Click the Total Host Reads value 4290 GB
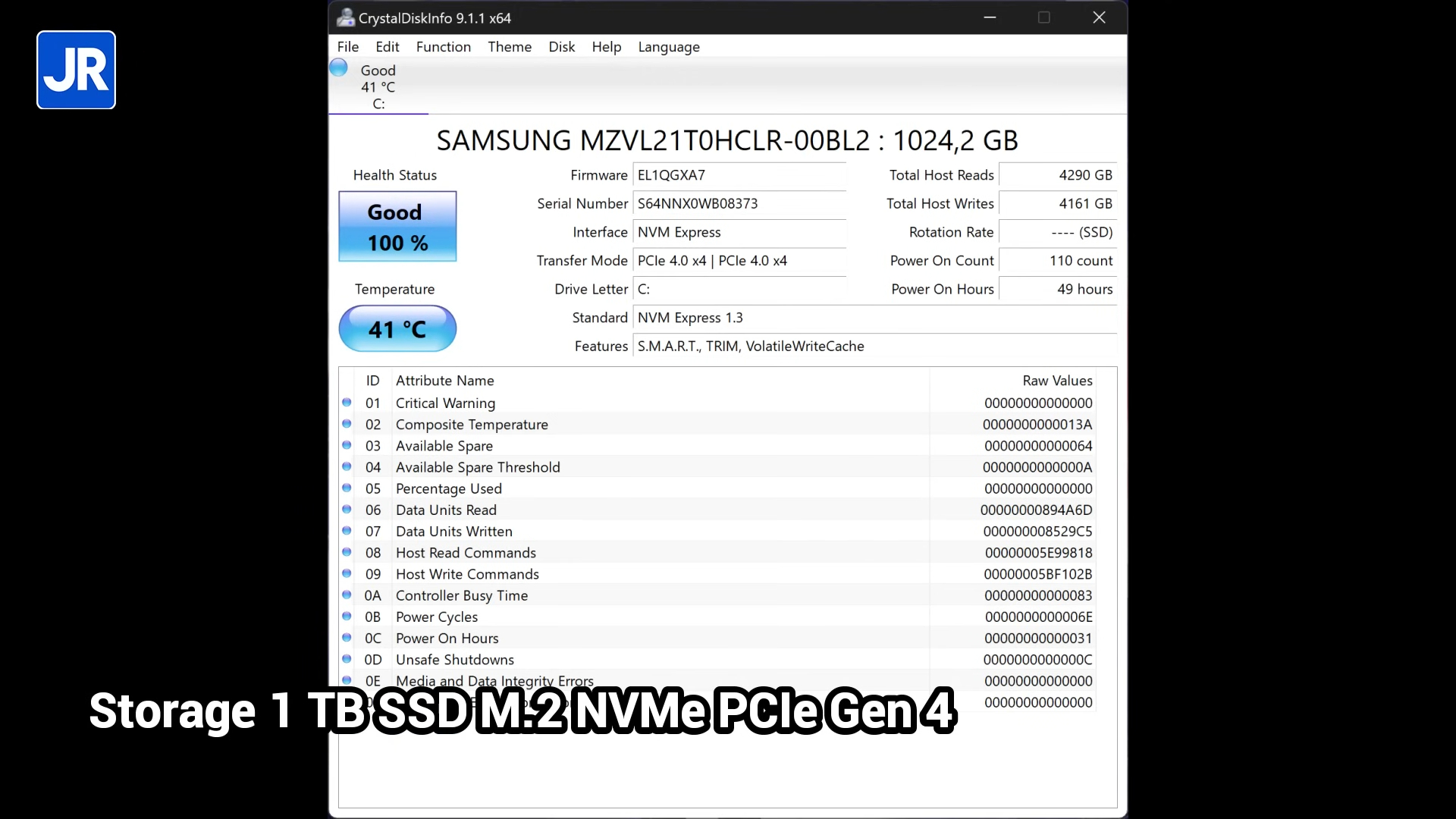 pos(1058,175)
